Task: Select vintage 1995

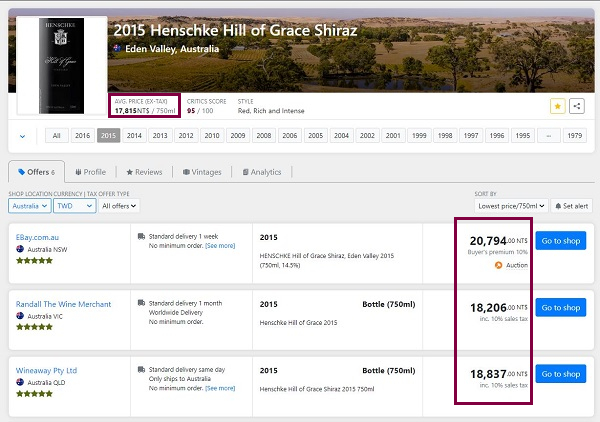Action: click(x=523, y=135)
